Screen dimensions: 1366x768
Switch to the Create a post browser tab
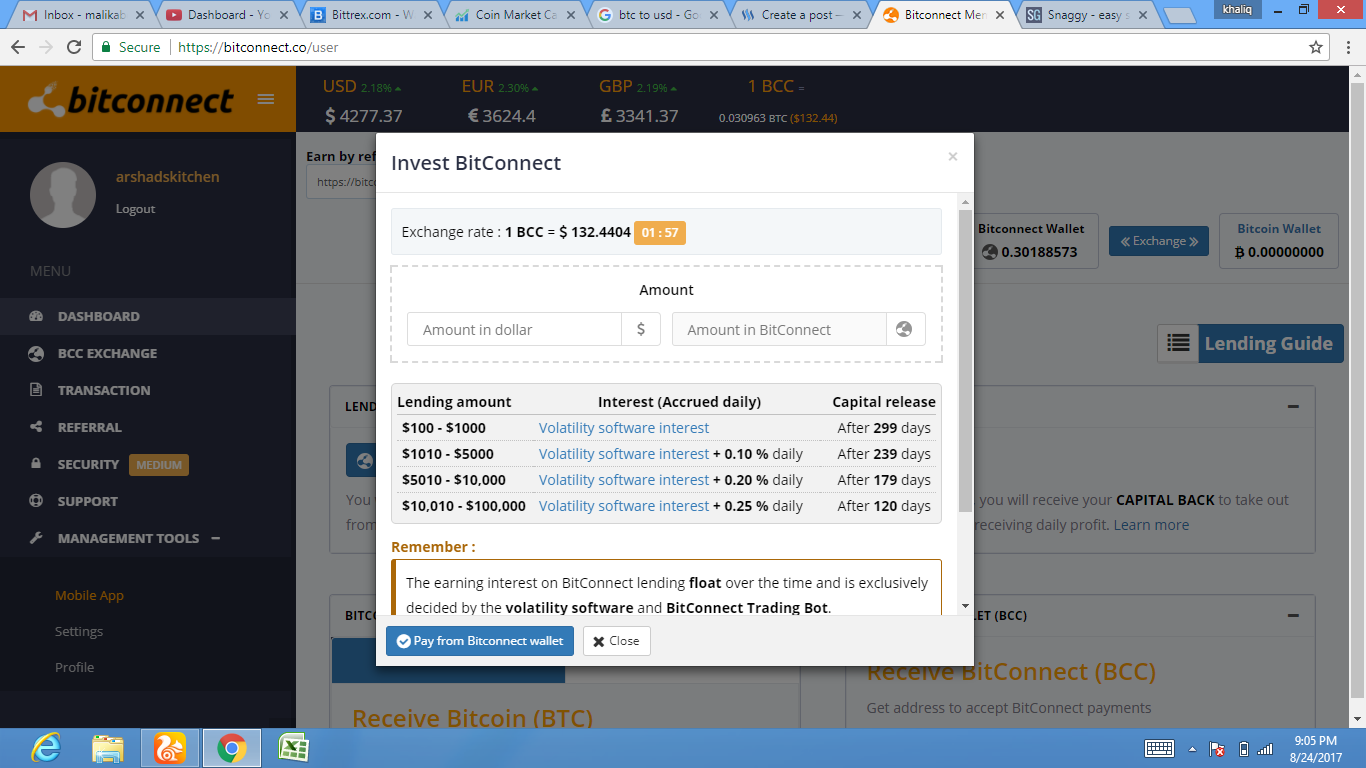(802, 15)
